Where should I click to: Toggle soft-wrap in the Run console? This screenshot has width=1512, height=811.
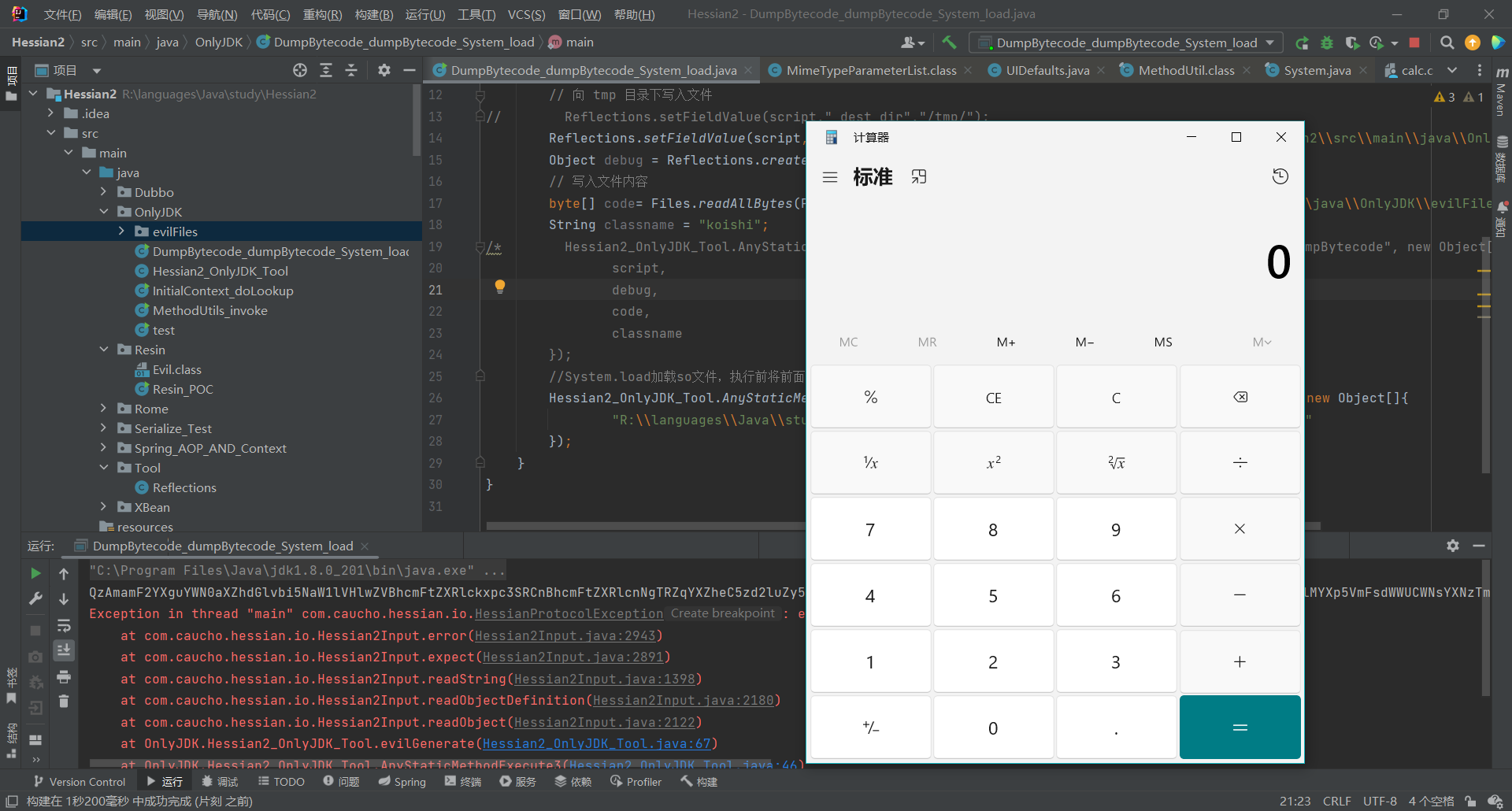[64, 625]
